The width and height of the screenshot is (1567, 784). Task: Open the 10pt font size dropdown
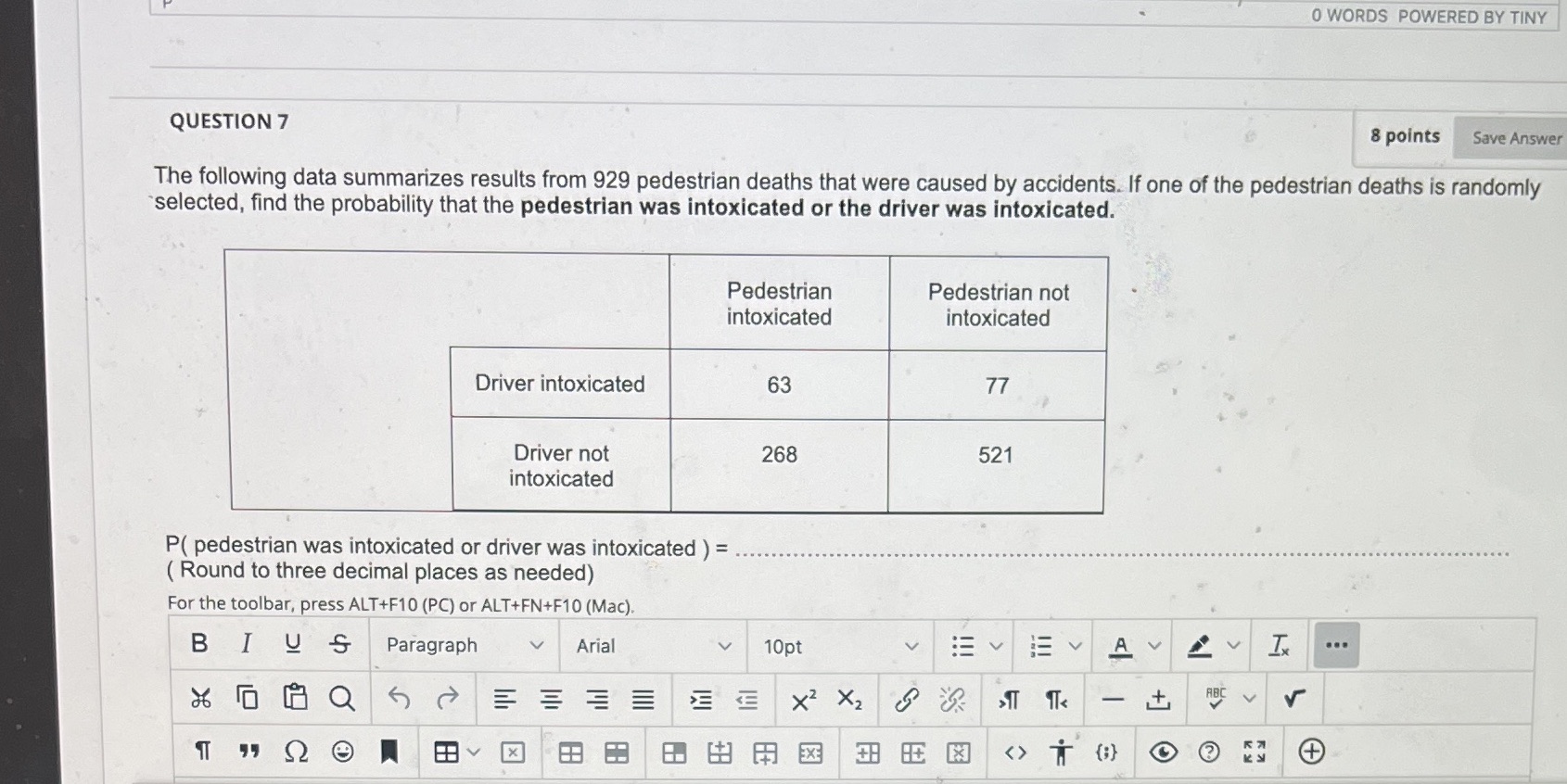[x=841, y=647]
